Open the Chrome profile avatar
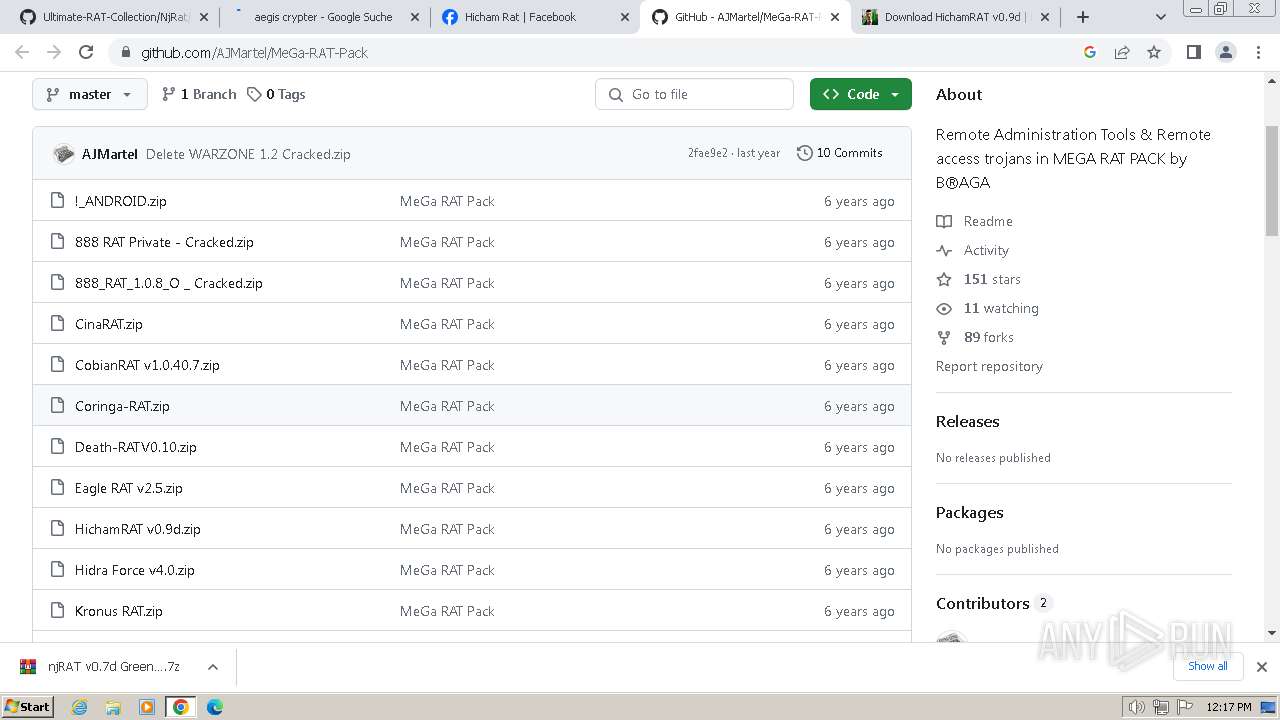The image size is (1280, 720). tap(1225, 52)
